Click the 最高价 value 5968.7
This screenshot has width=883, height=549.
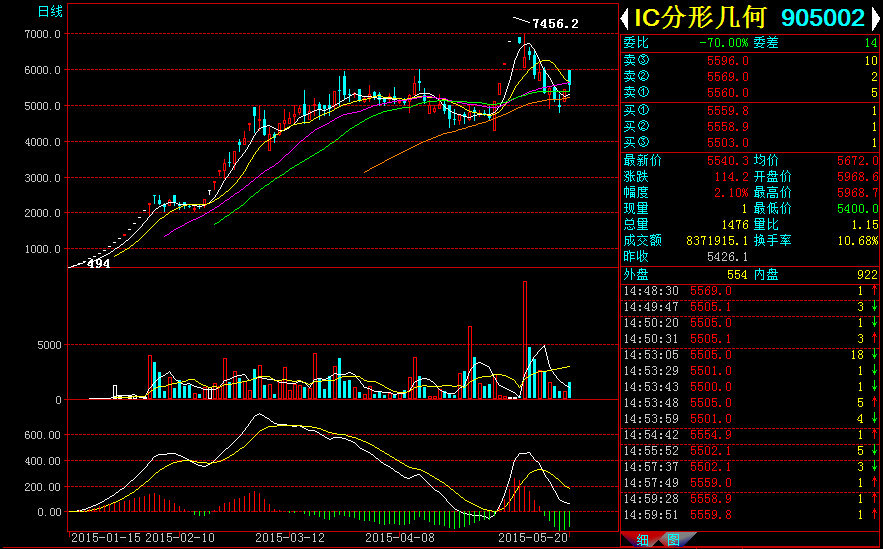[x=858, y=193]
